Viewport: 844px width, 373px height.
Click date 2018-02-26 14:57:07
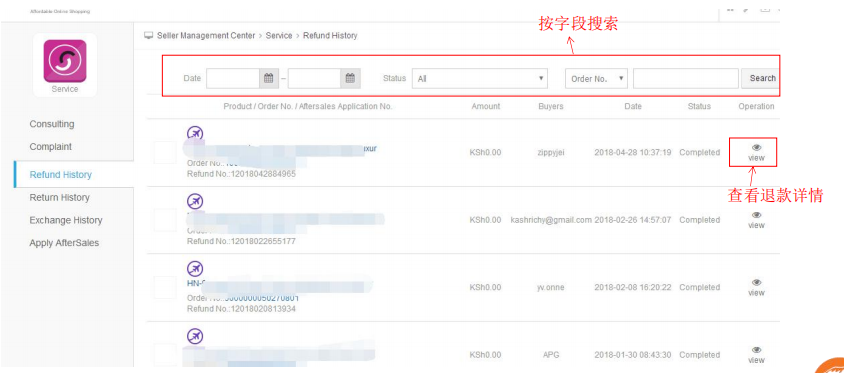point(633,220)
